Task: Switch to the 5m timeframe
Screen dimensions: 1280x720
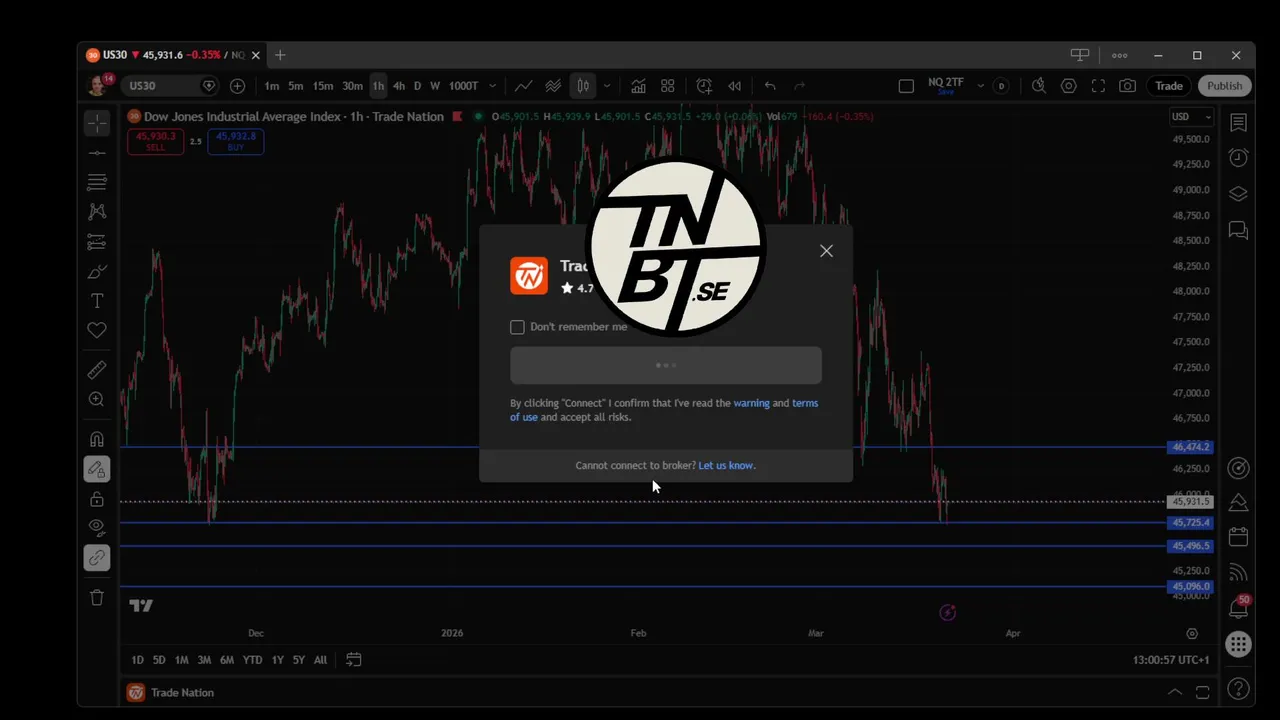Action: click(296, 86)
